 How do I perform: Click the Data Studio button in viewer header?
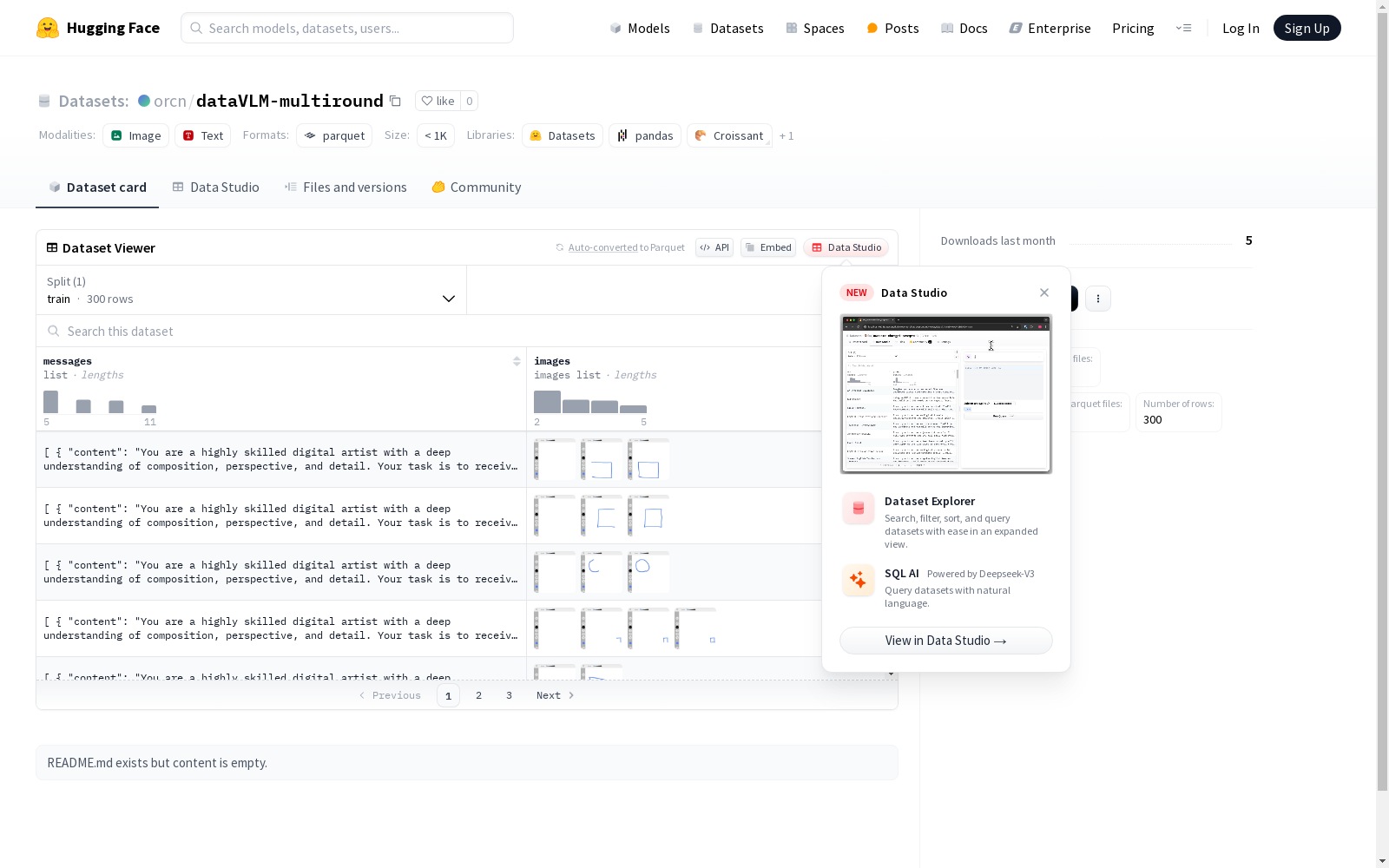click(x=846, y=247)
